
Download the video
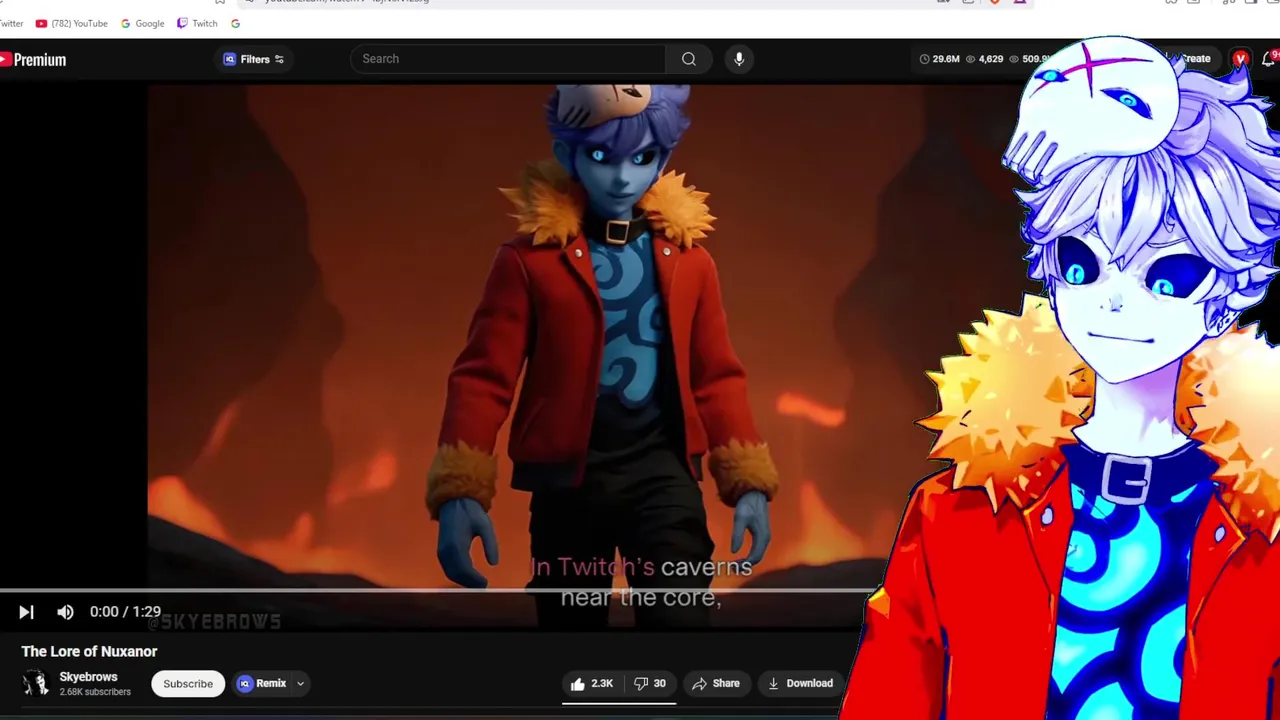pos(800,684)
